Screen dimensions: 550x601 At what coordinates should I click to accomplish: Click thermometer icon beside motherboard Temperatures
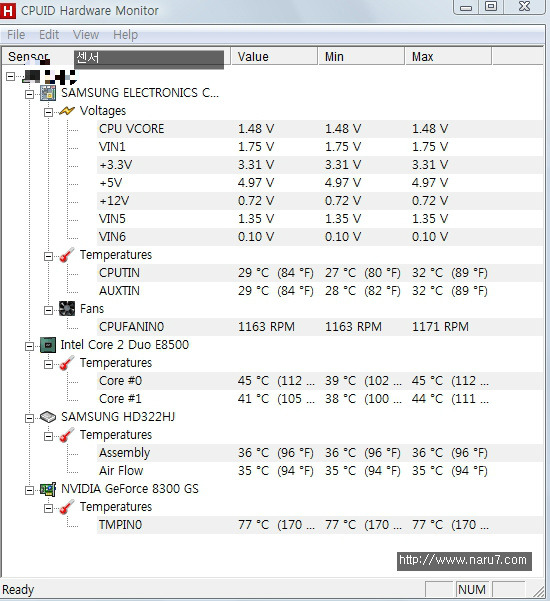[67, 255]
